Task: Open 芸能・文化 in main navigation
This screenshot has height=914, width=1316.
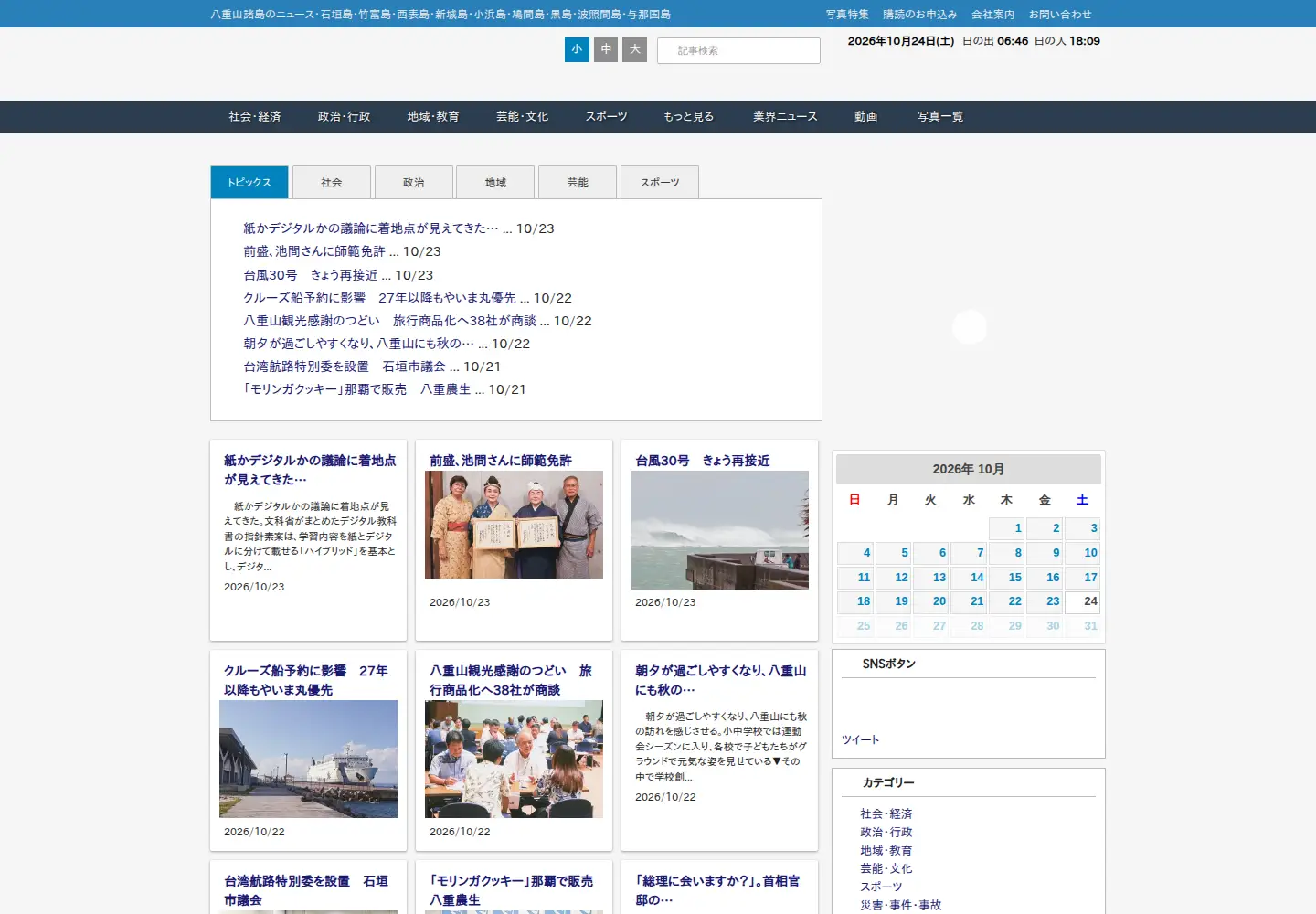Action: [x=523, y=117]
